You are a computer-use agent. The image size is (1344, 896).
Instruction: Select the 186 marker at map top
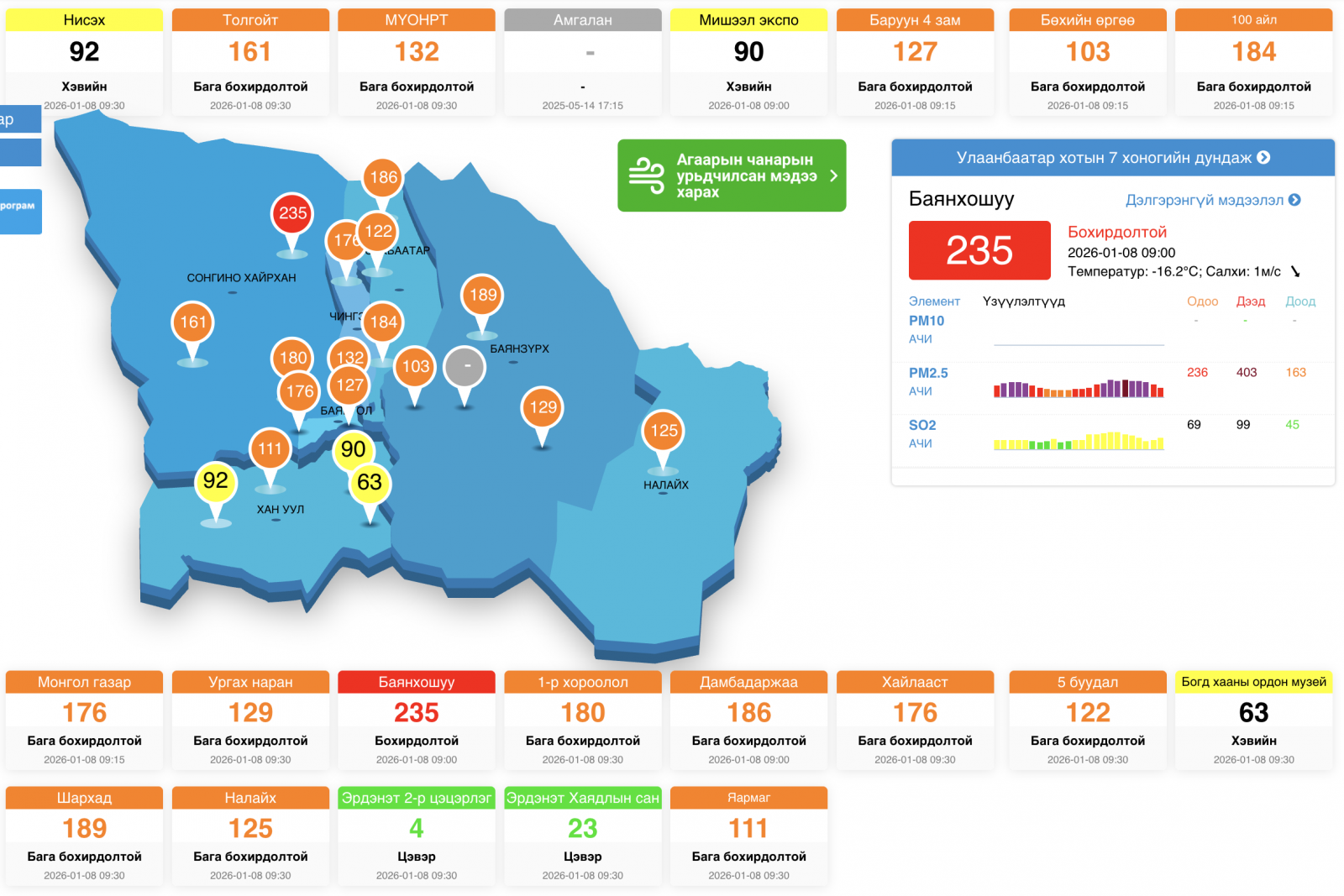click(x=383, y=178)
